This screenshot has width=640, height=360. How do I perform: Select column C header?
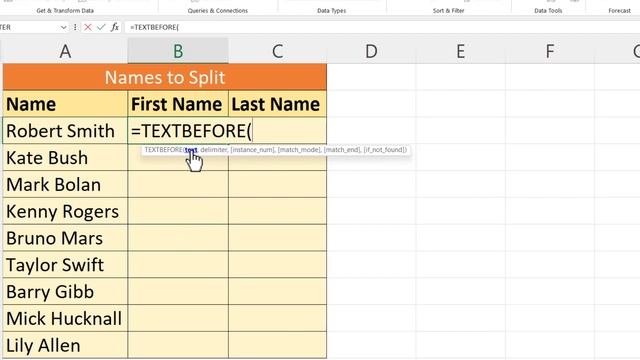pos(278,51)
